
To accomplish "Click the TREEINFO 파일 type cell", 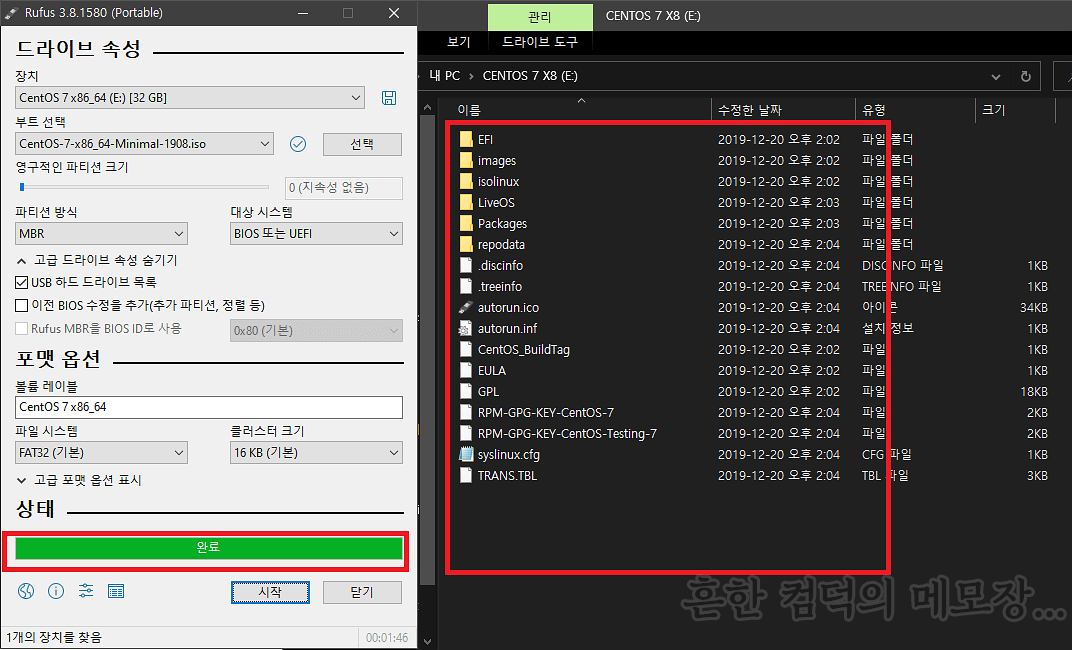I will click(x=902, y=286).
